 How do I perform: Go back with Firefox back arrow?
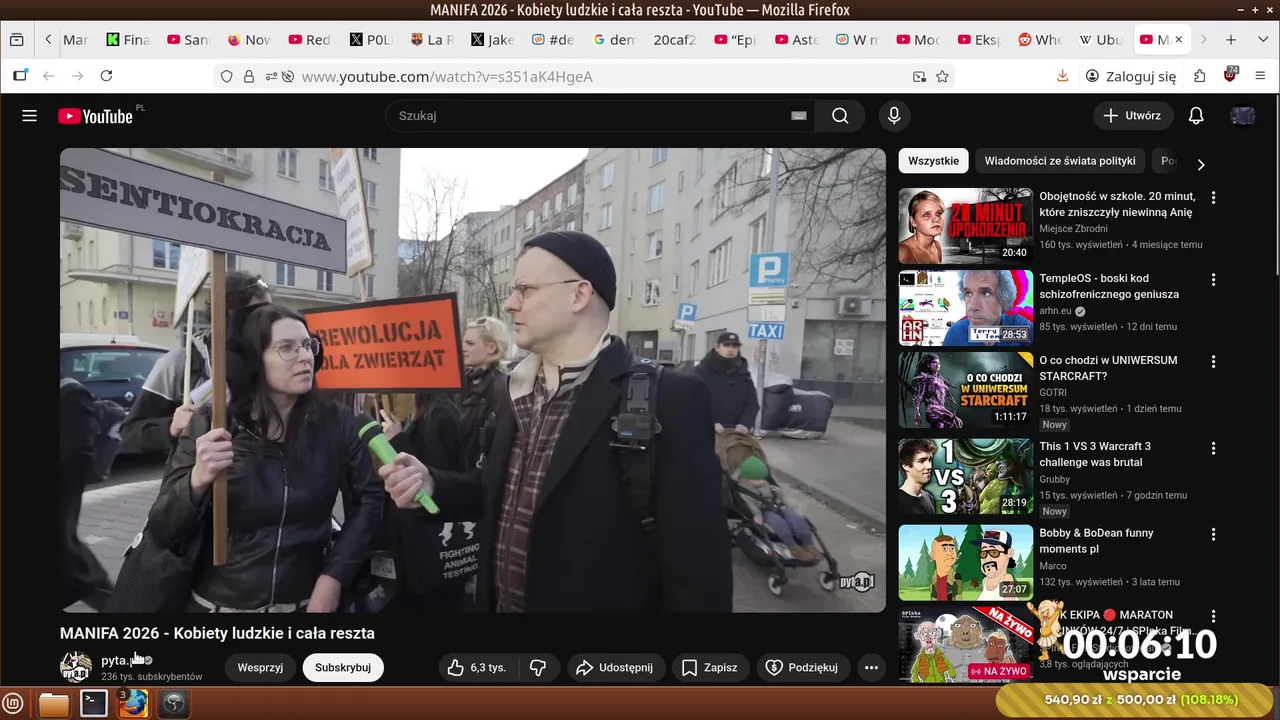pyautogui.click(x=48, y=76)
